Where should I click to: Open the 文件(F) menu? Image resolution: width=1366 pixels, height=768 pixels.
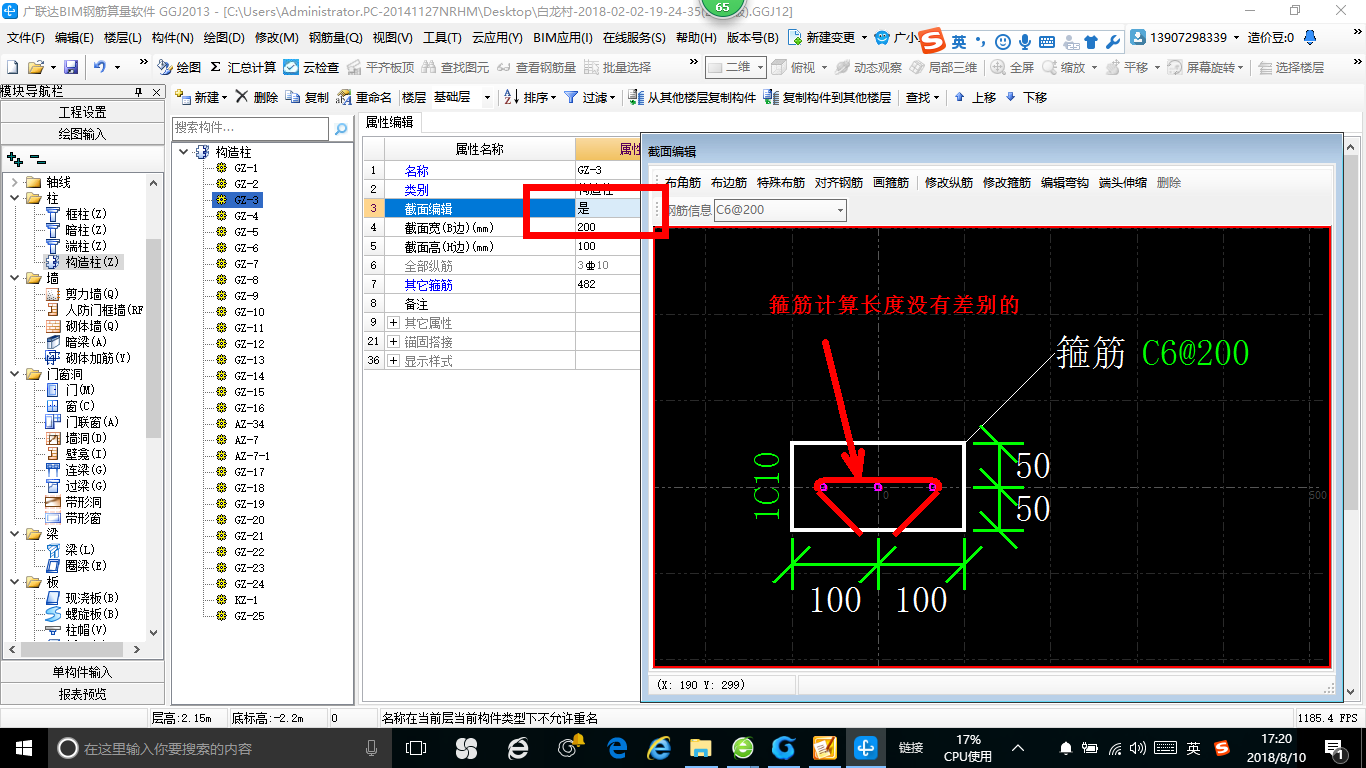click(x=26, y=37)
